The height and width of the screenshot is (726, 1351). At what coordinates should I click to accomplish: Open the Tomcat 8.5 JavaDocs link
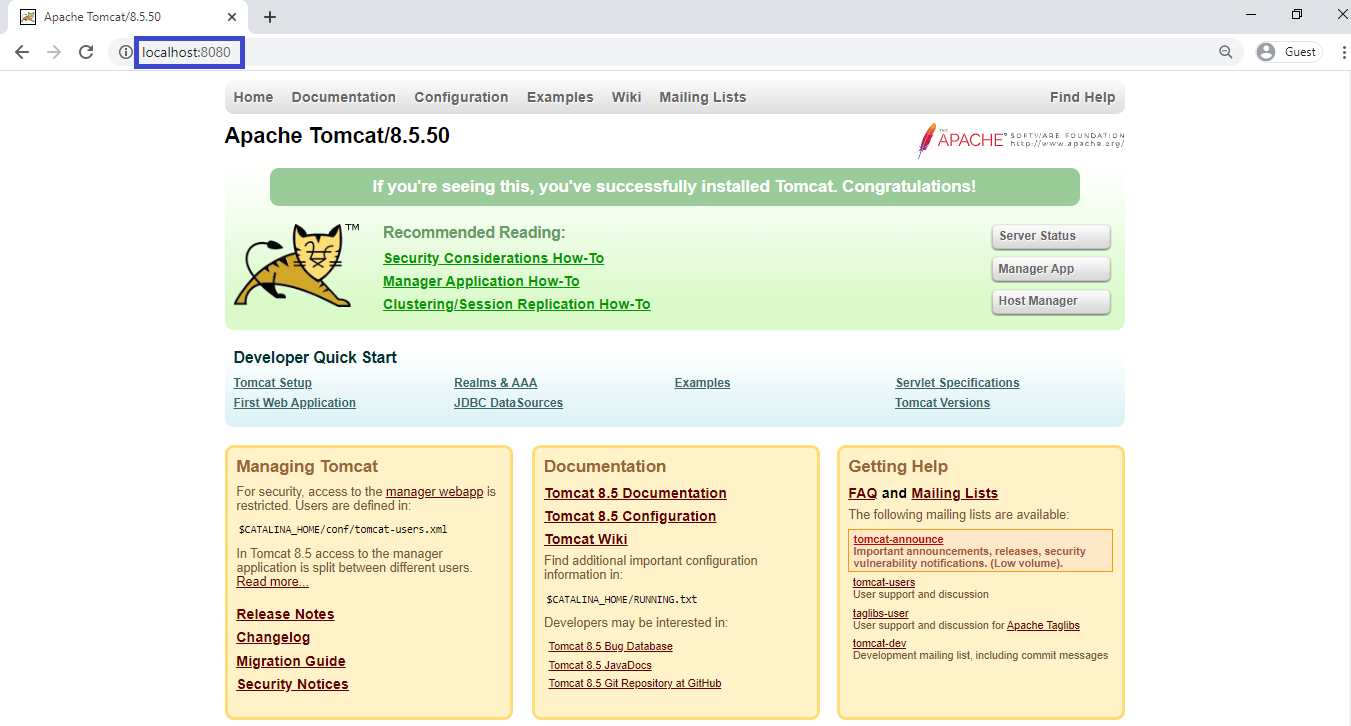(x=600, y=665)
